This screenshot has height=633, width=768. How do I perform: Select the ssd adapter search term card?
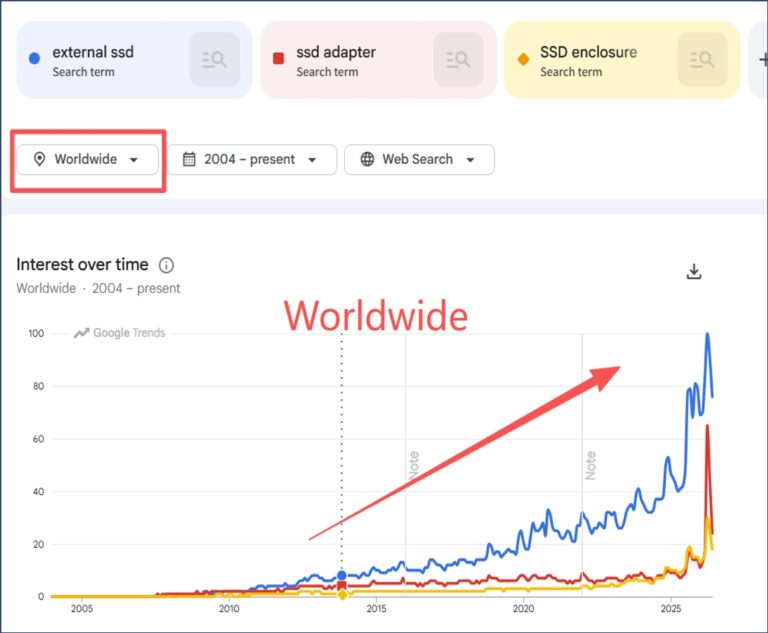379,60
